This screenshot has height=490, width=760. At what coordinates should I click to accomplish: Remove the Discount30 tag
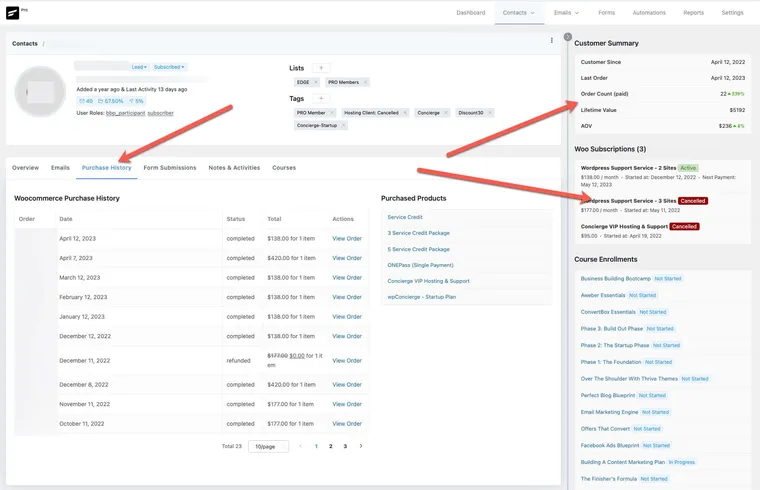(490, 113)
